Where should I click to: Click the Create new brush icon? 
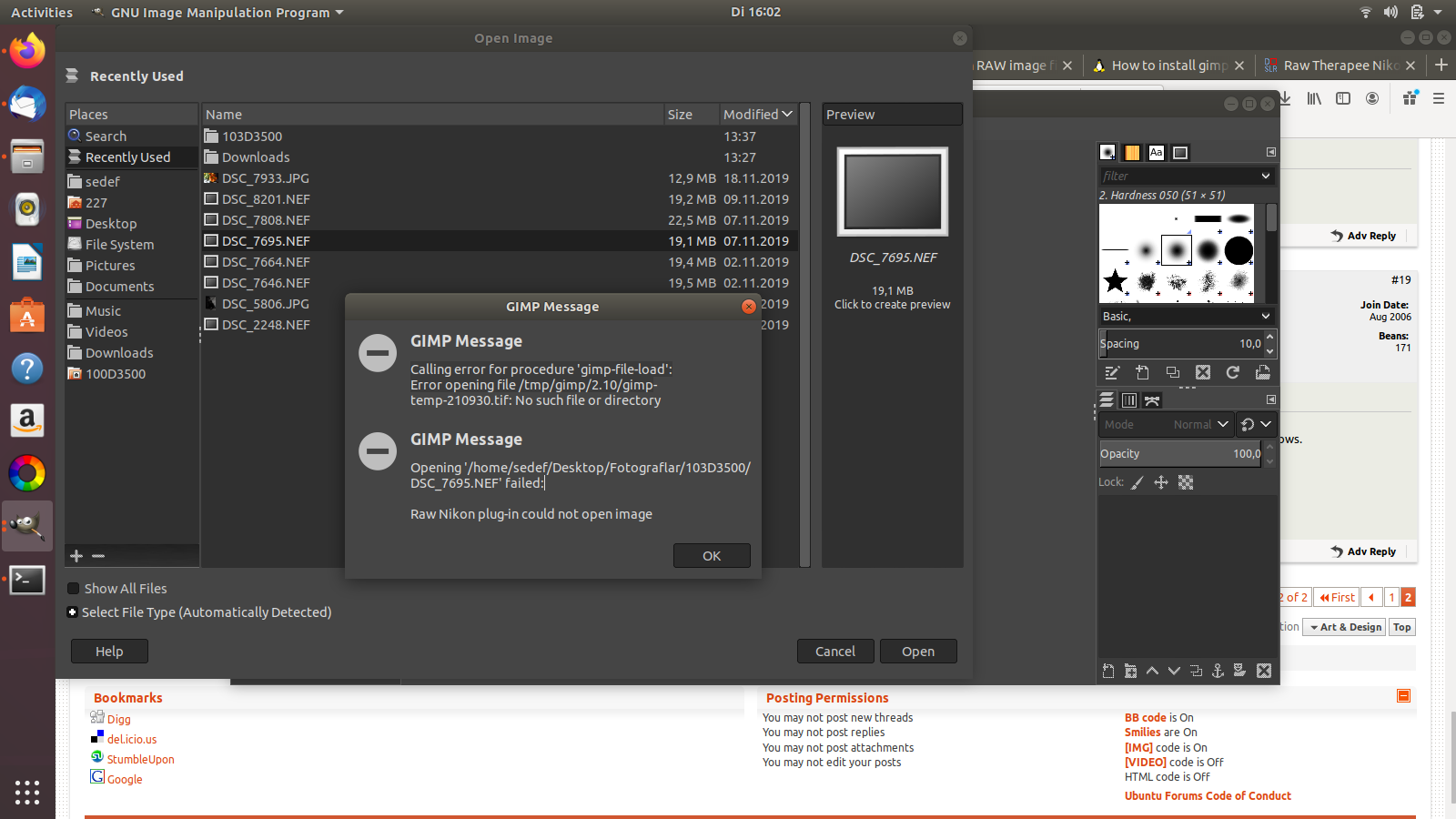1142,373
